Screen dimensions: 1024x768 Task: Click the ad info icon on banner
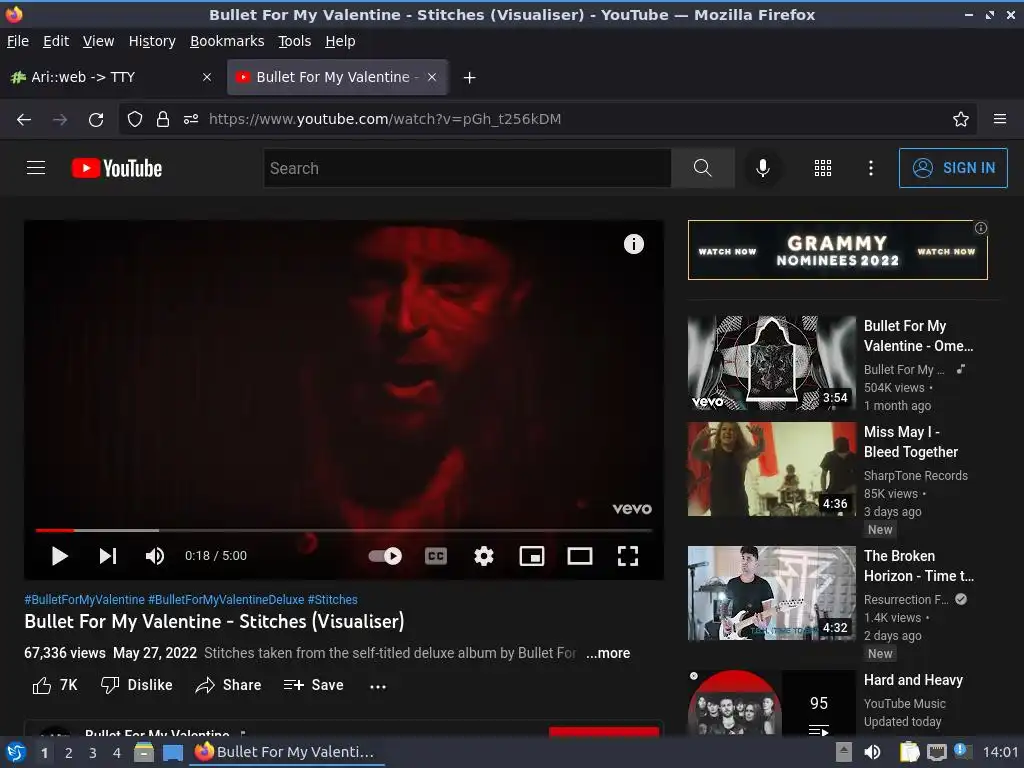[981, 228]
